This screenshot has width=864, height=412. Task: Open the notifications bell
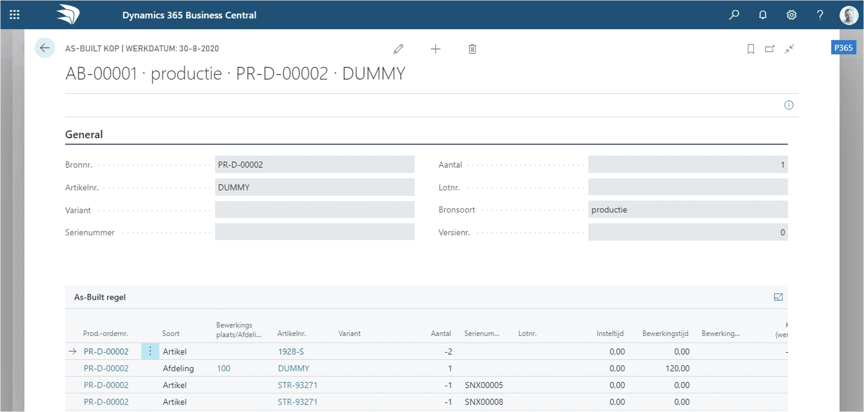763,15
